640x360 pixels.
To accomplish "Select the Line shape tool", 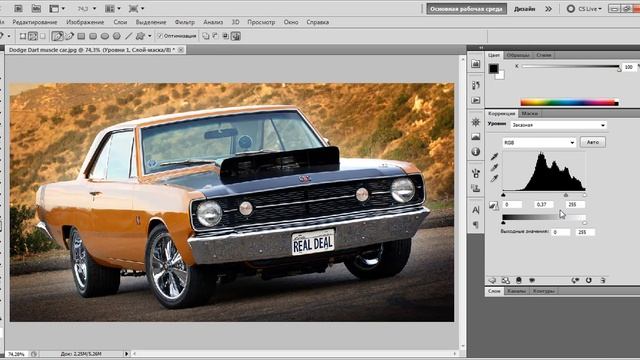I will point(129,36).
